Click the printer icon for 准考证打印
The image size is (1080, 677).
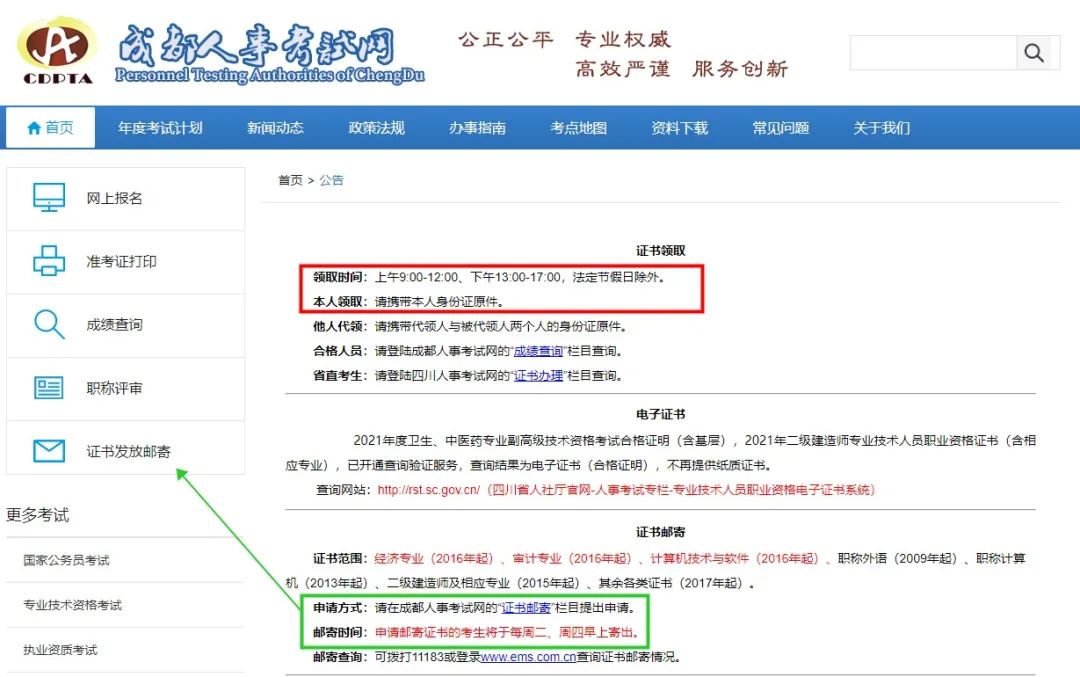click(49, 261)
